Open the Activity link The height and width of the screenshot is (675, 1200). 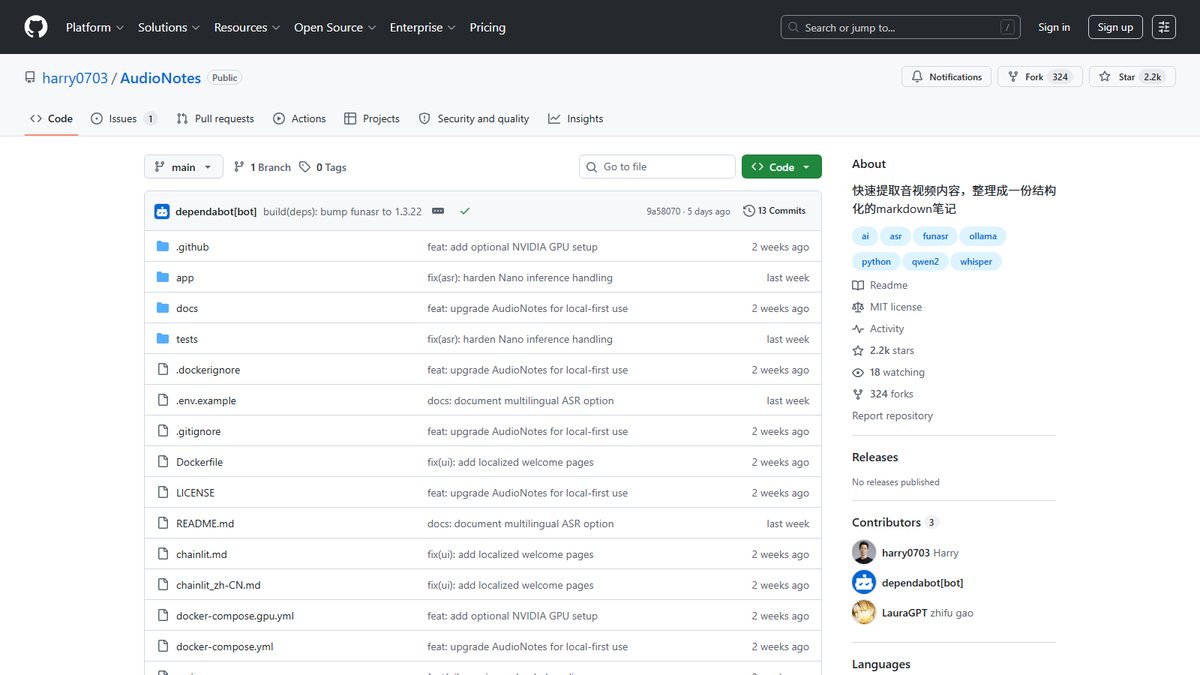click(878, 329)
